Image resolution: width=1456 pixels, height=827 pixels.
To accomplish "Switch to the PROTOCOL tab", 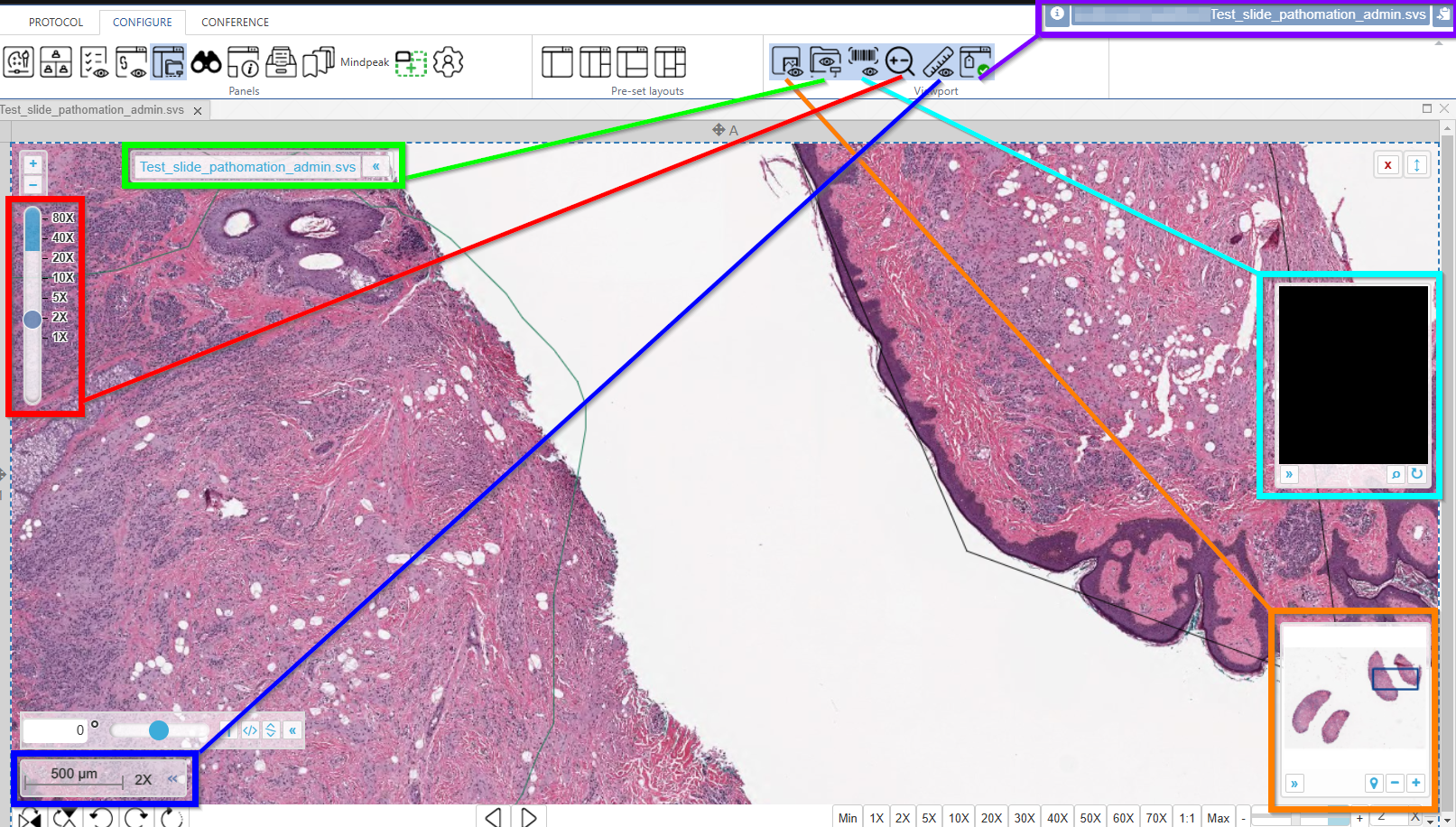I will 56,22.
